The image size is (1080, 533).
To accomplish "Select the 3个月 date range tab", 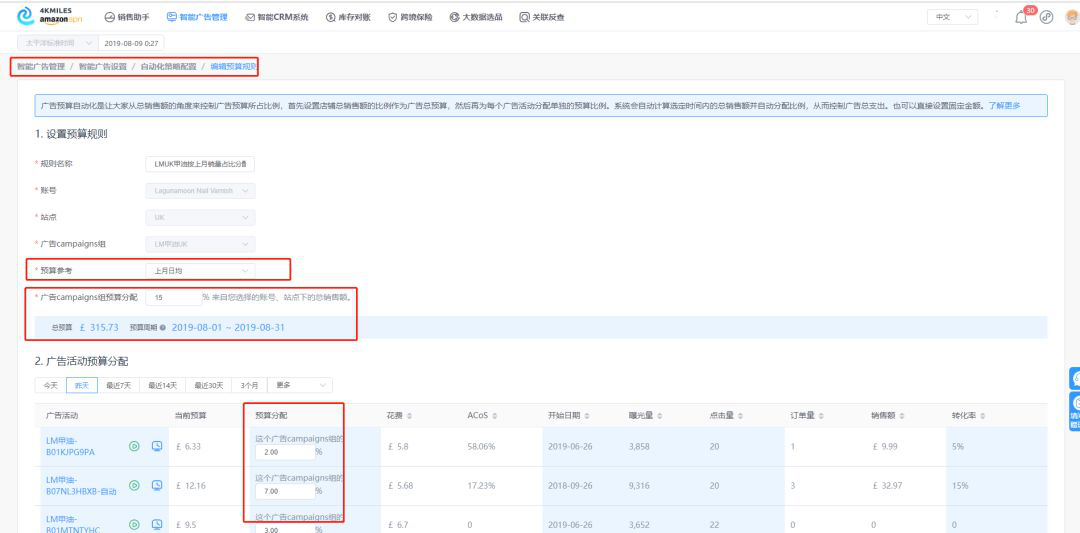I will (250, 386).
